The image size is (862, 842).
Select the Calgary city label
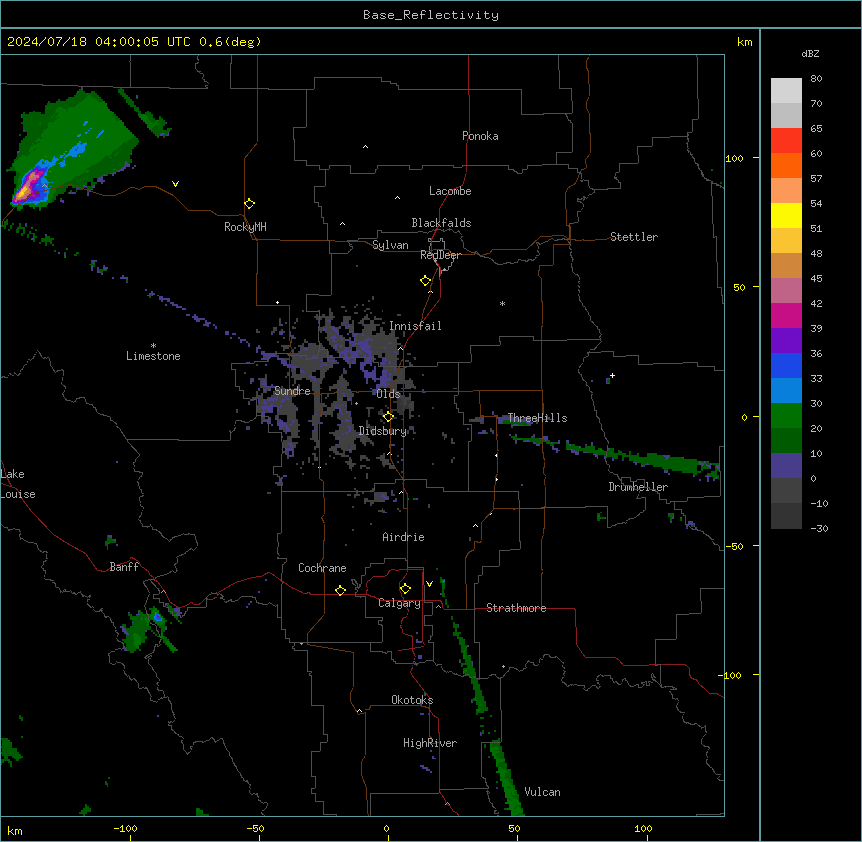point(399,603)
